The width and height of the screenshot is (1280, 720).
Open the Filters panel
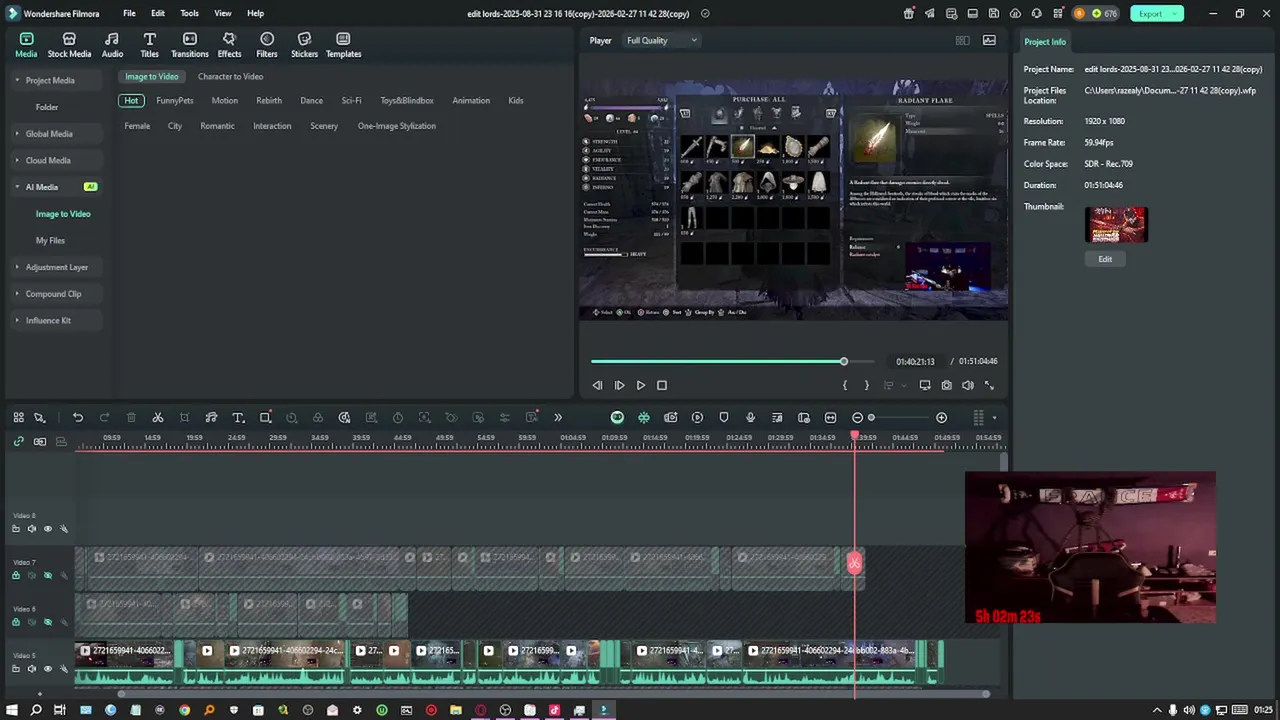click(267, 45)
